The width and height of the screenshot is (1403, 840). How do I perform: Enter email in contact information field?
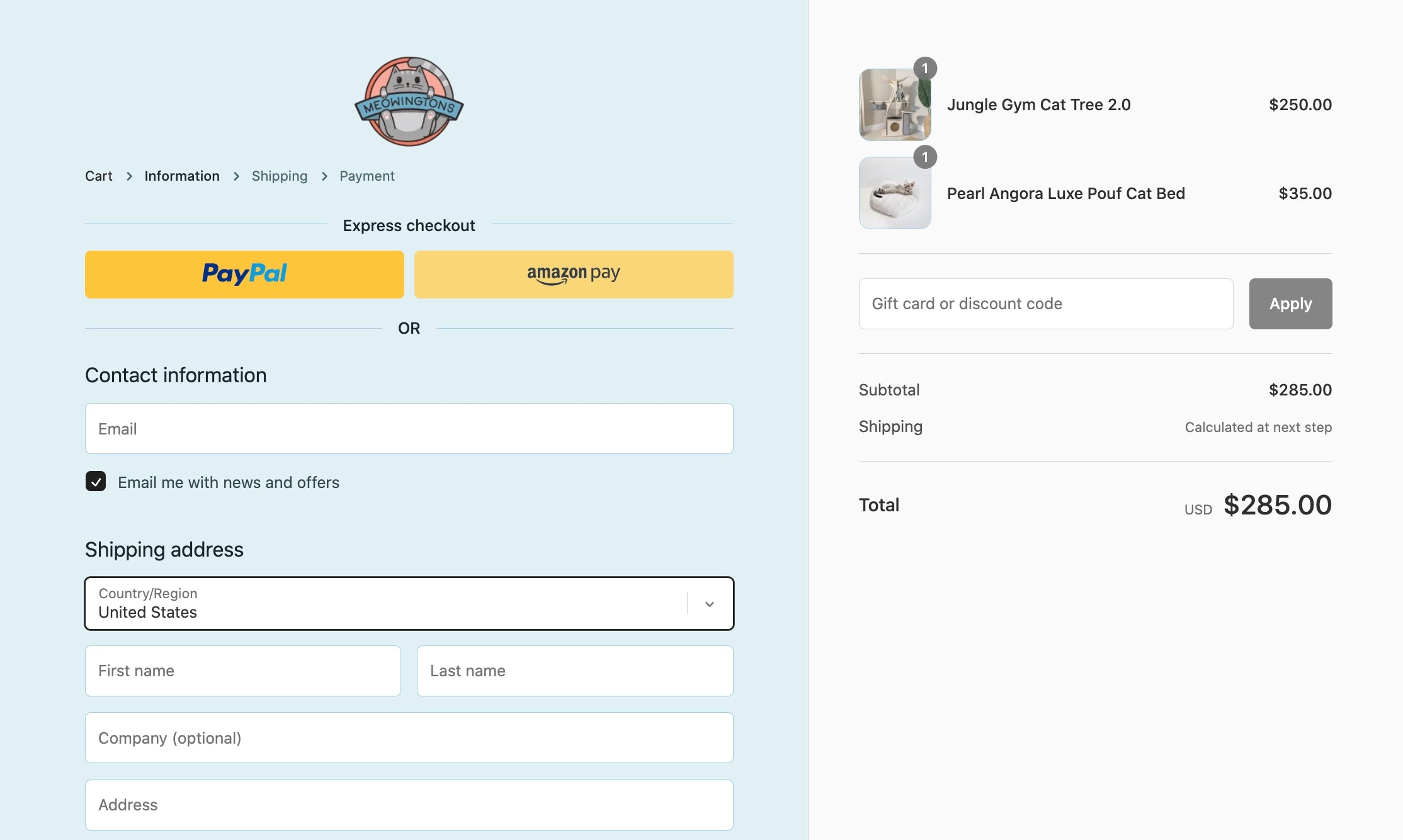[x=409, y=428]
